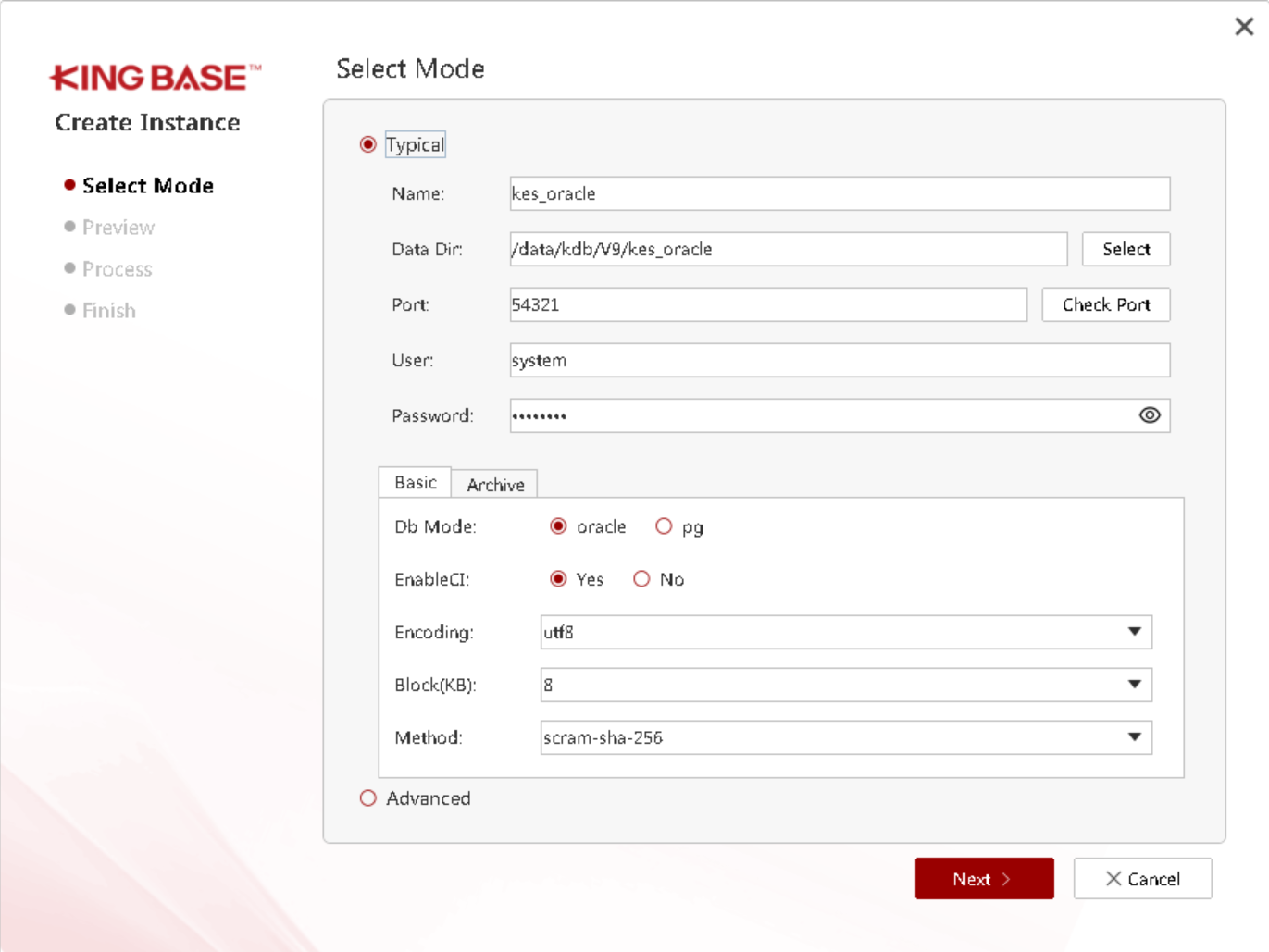Click the Password input field
The image size is (1269, 952).
(840, 415)
